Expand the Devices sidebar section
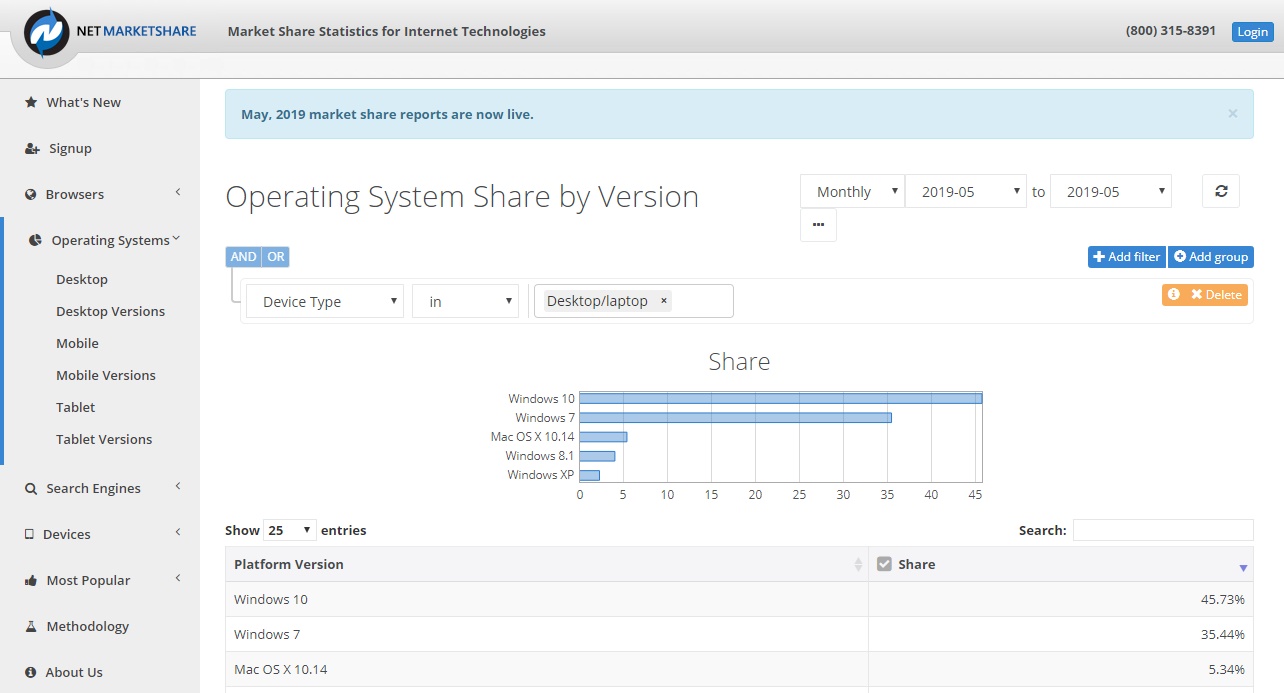Viewport: 1284px width, 693px height. click(178, 532)
